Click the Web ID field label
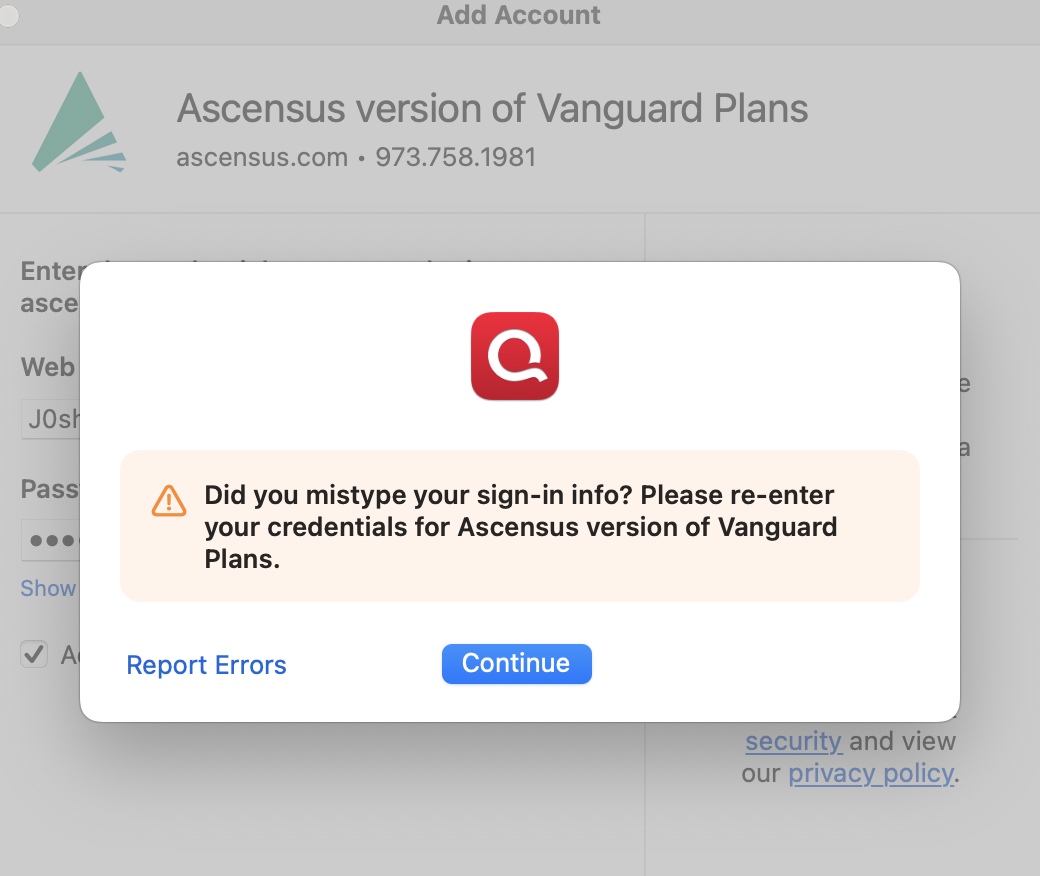Image resolution: width=1040 pixels, height=876 pixels. tap(48, 367)
